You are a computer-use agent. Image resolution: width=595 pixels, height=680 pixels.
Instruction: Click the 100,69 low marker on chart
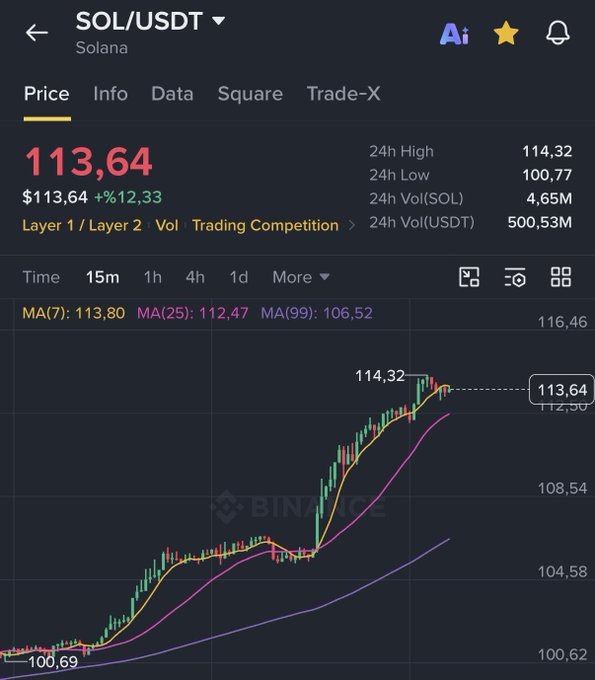click(x=53, y=662)
